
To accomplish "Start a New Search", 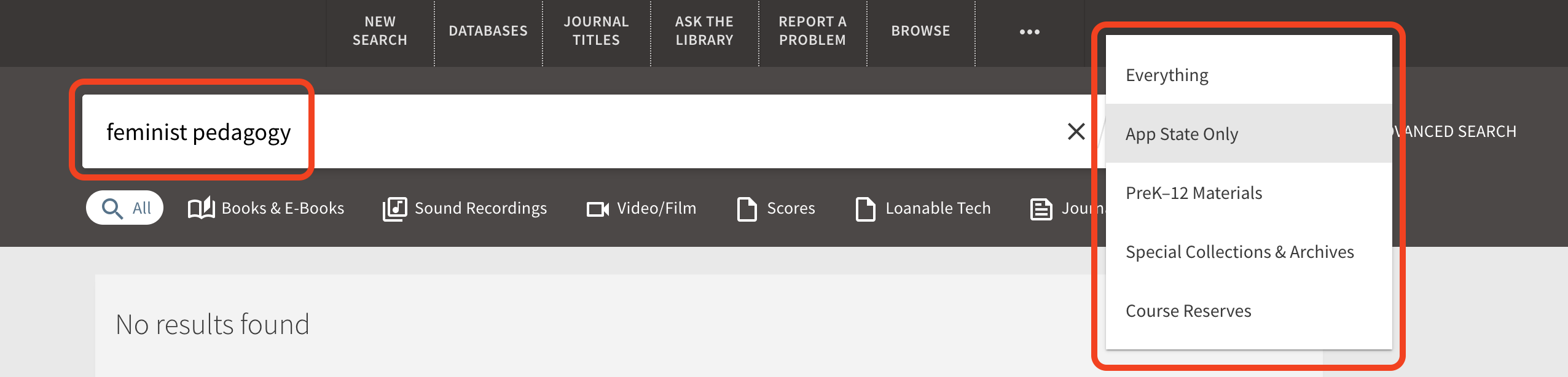I will pyautogui.click(x=380, y=31).
